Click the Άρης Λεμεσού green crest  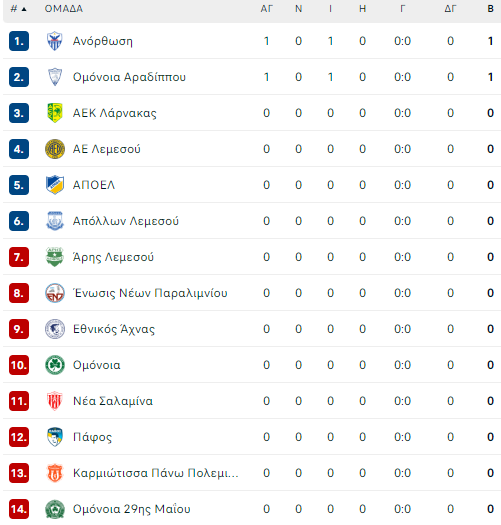tap(55, 257)
